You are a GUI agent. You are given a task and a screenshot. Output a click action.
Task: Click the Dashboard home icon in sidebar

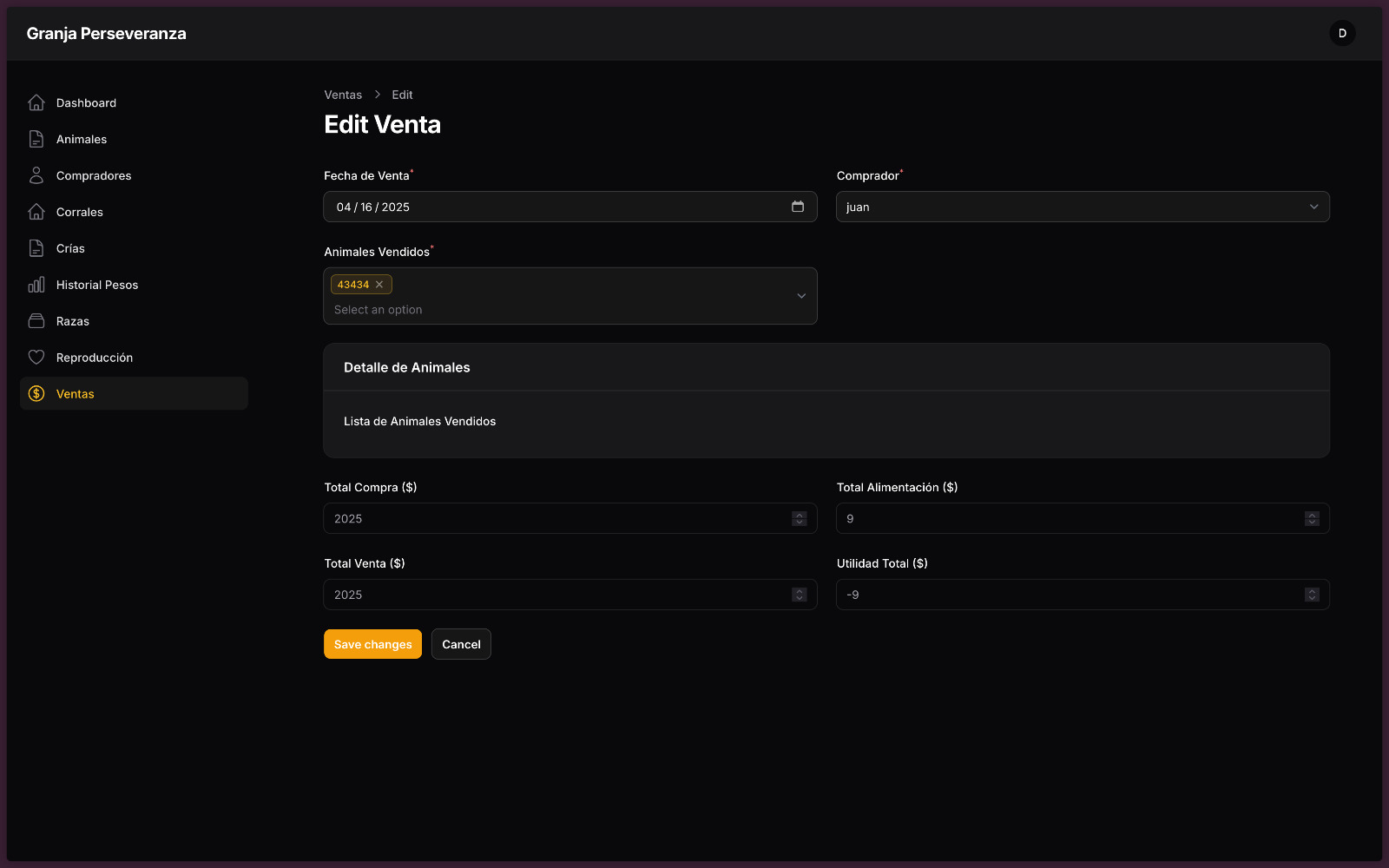coord(36,102)
